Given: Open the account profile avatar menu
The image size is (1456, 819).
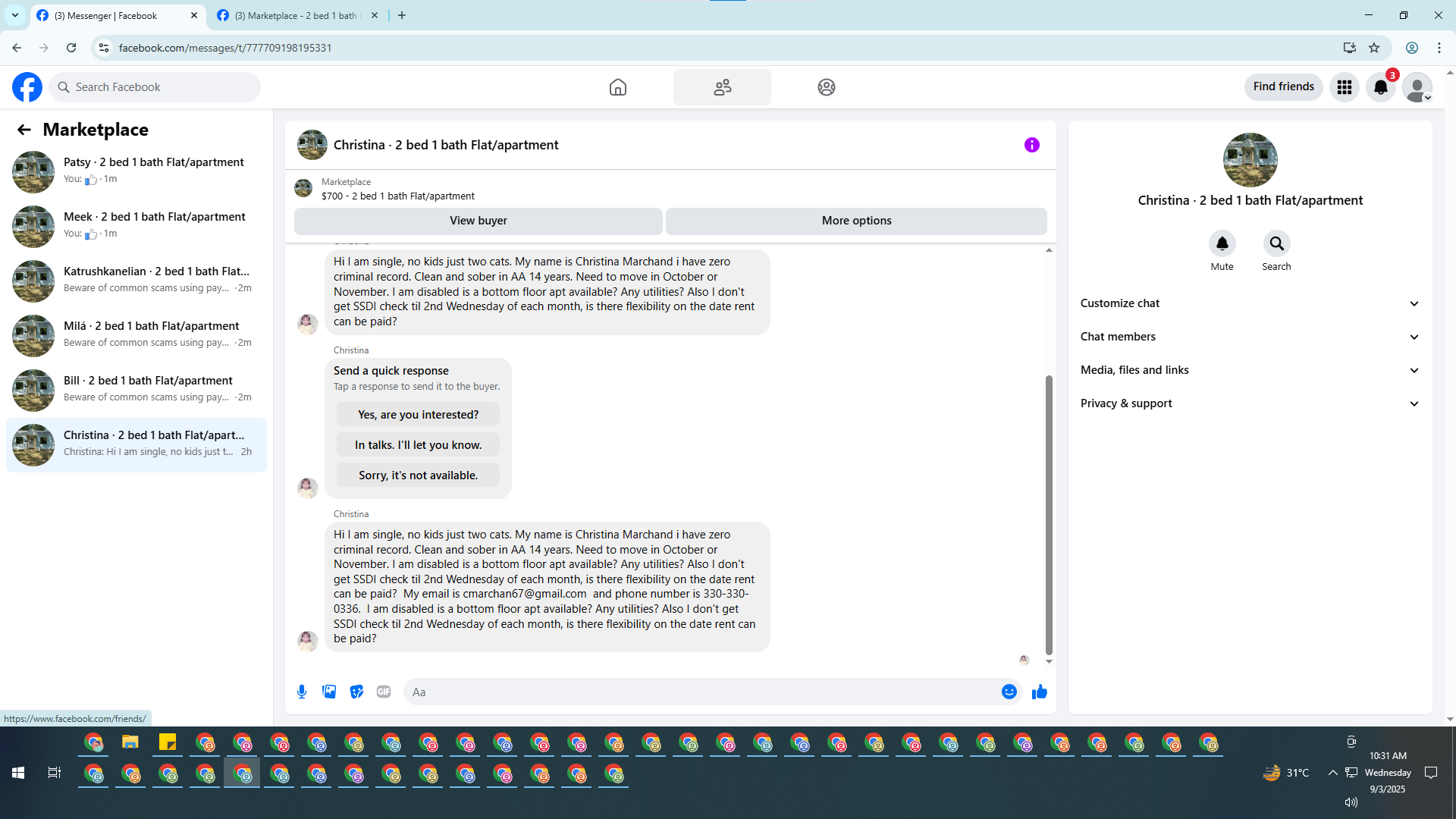Looking at the screenshot, I should click(1417, 87).
